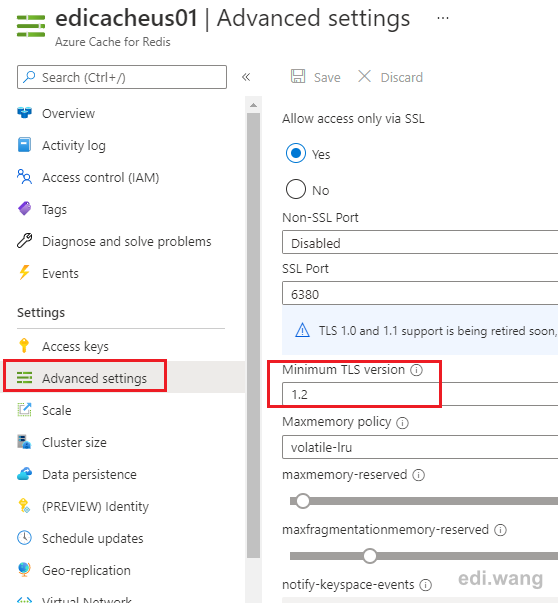Viewport: 558px width, 603px height.
Task: Click info icon next to Minimum TLS version
Action: click(416, 370)
